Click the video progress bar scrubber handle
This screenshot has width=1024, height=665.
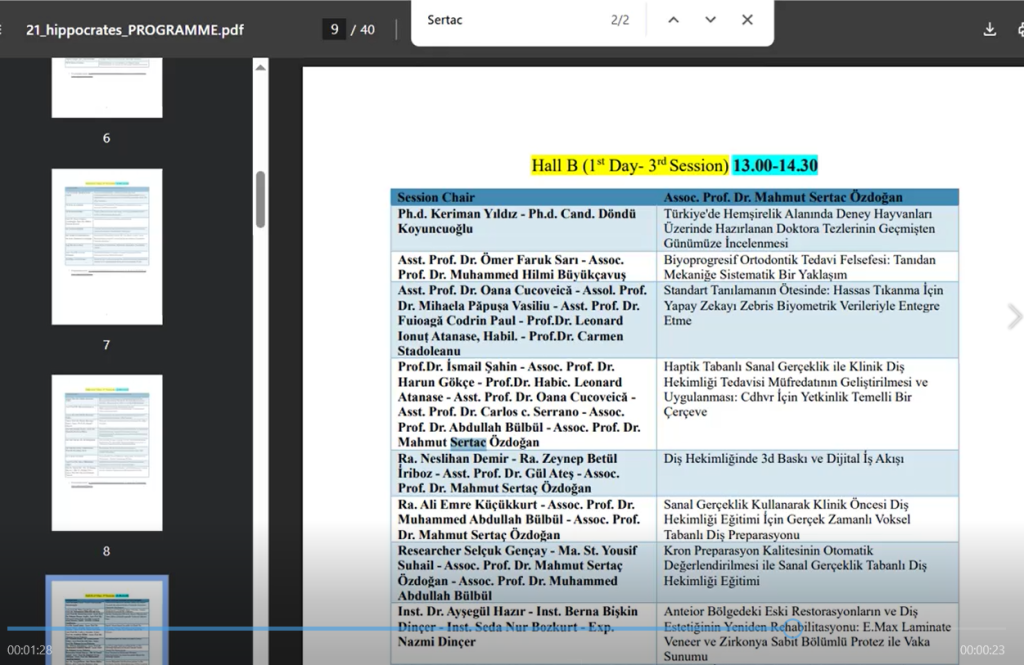790,629
